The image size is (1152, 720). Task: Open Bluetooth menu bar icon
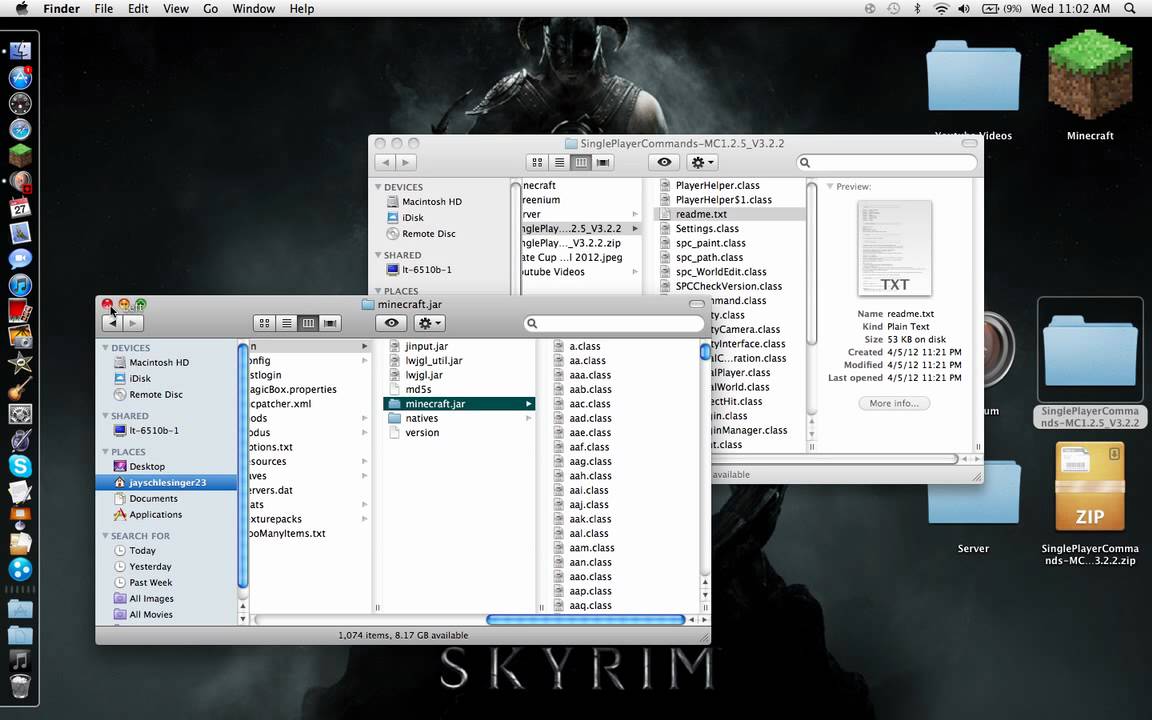tap(917, 8)
